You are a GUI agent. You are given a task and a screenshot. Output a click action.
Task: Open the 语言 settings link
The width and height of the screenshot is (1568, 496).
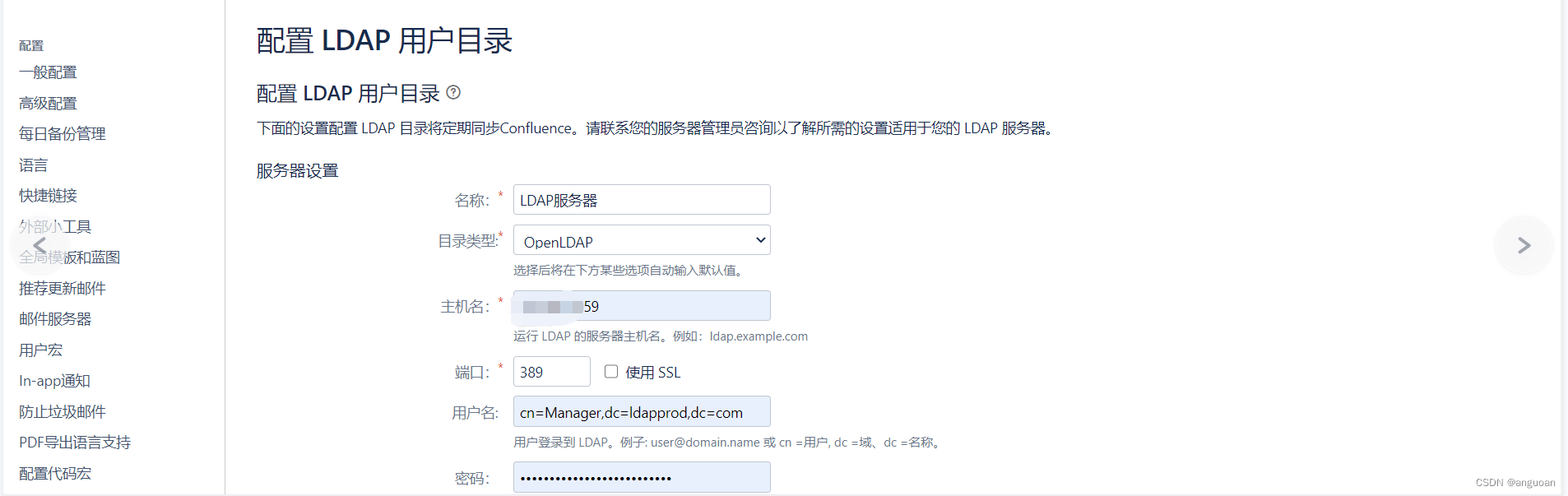click(34, 165)
